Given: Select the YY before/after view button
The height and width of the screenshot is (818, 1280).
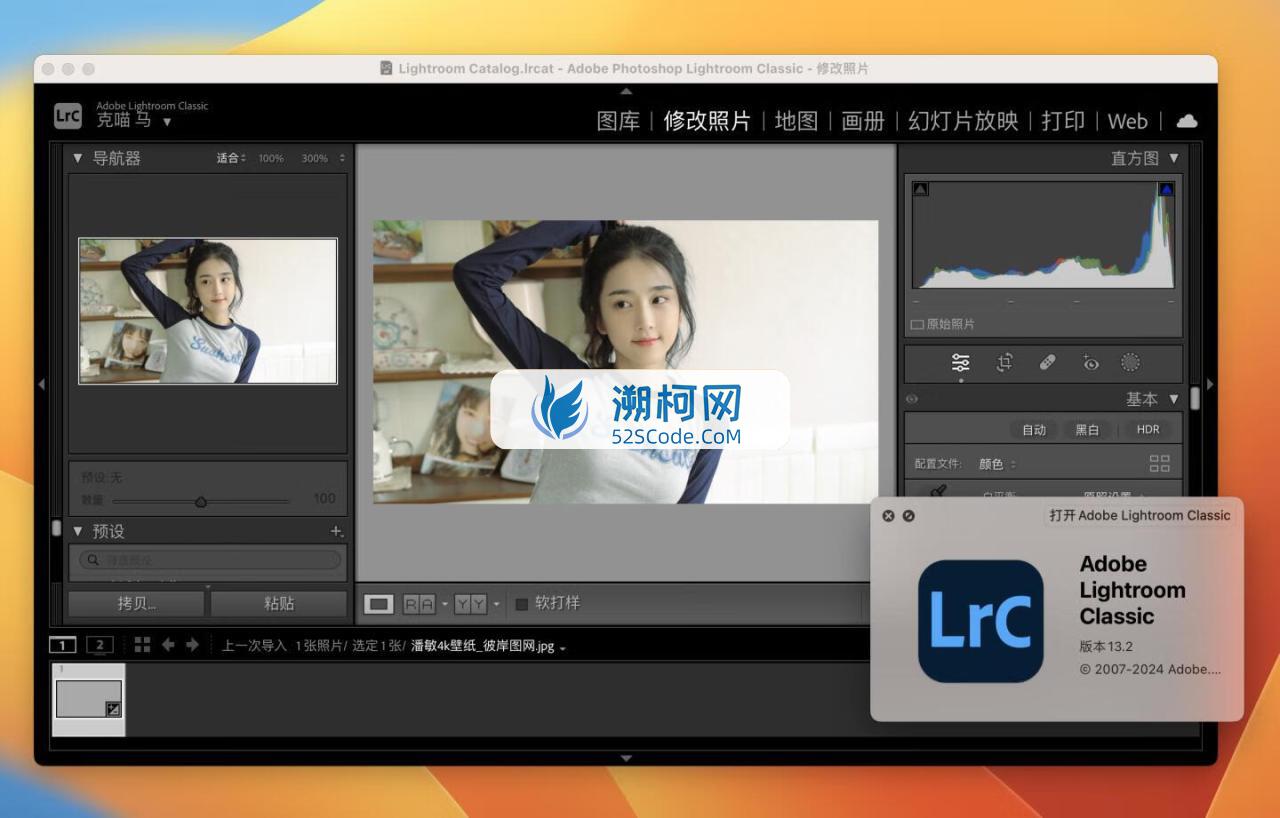Looking at the screenshot, I should [x=470, y=604].
